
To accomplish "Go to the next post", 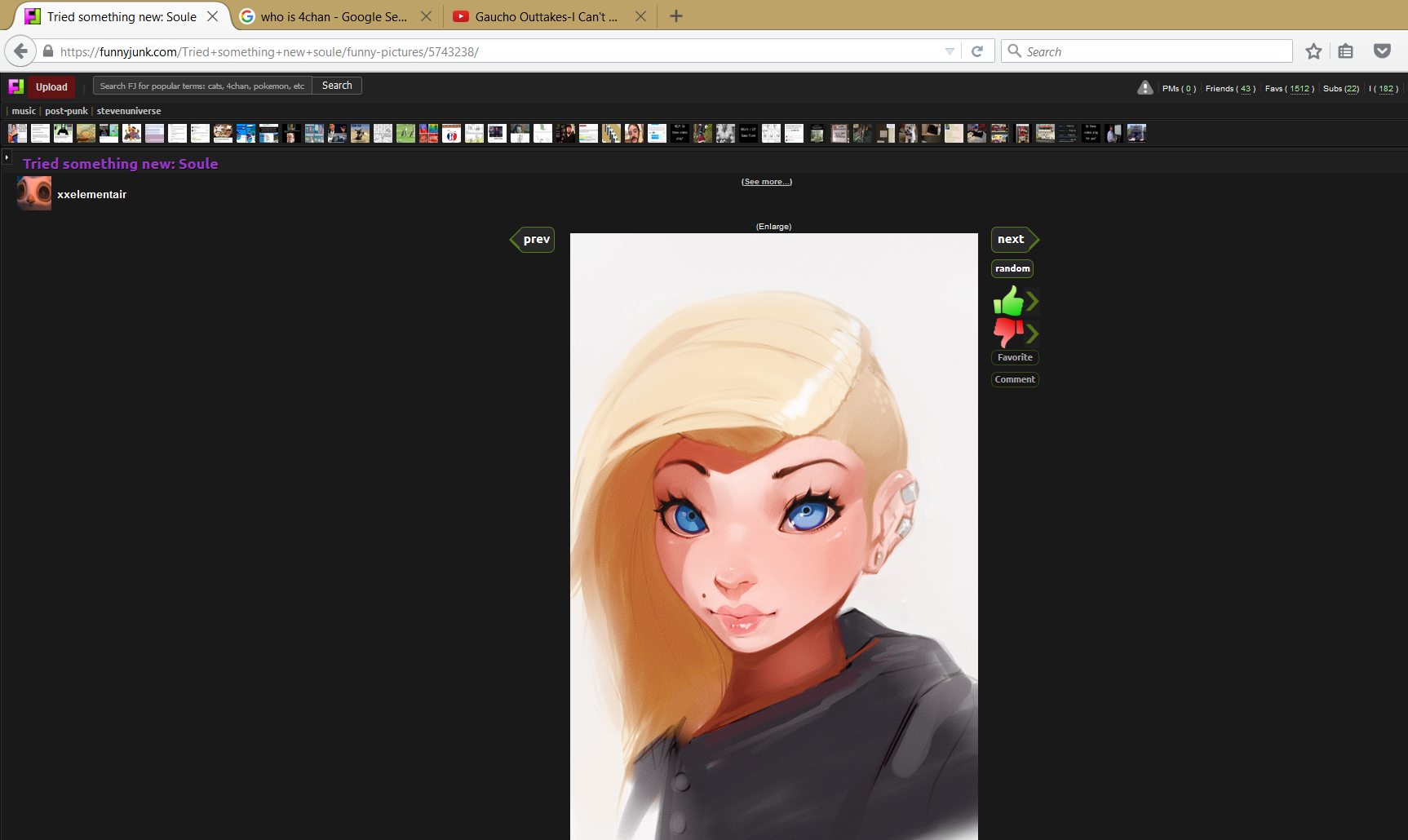I will click(1012, 239).
